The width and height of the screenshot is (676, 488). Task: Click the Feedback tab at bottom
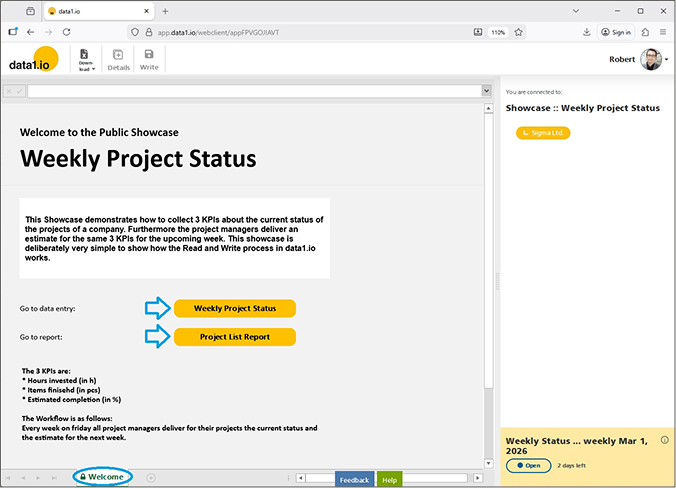point(354,480)
